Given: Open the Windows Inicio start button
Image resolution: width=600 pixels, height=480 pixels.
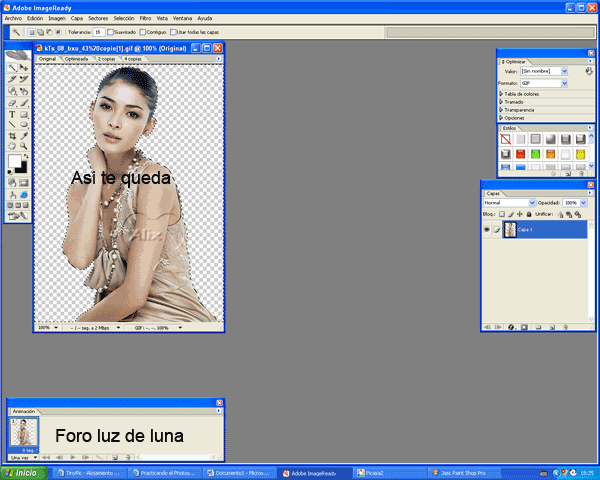Looking at the screenshot, I should click(x=24, y=473).
